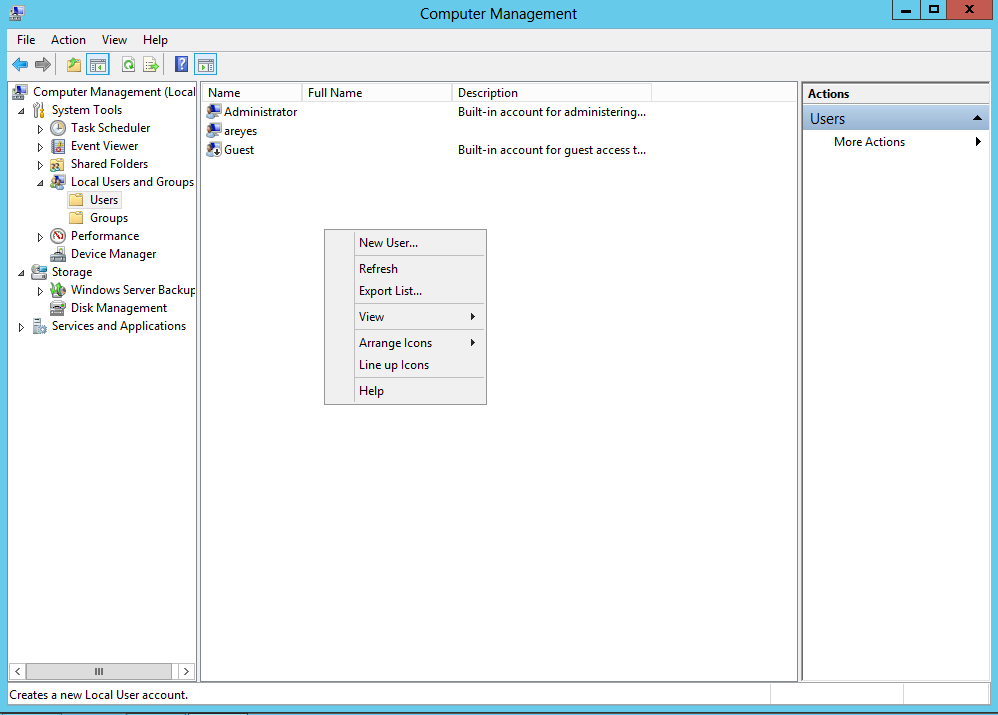Choose New User... from the context menu

pos(388,243)
